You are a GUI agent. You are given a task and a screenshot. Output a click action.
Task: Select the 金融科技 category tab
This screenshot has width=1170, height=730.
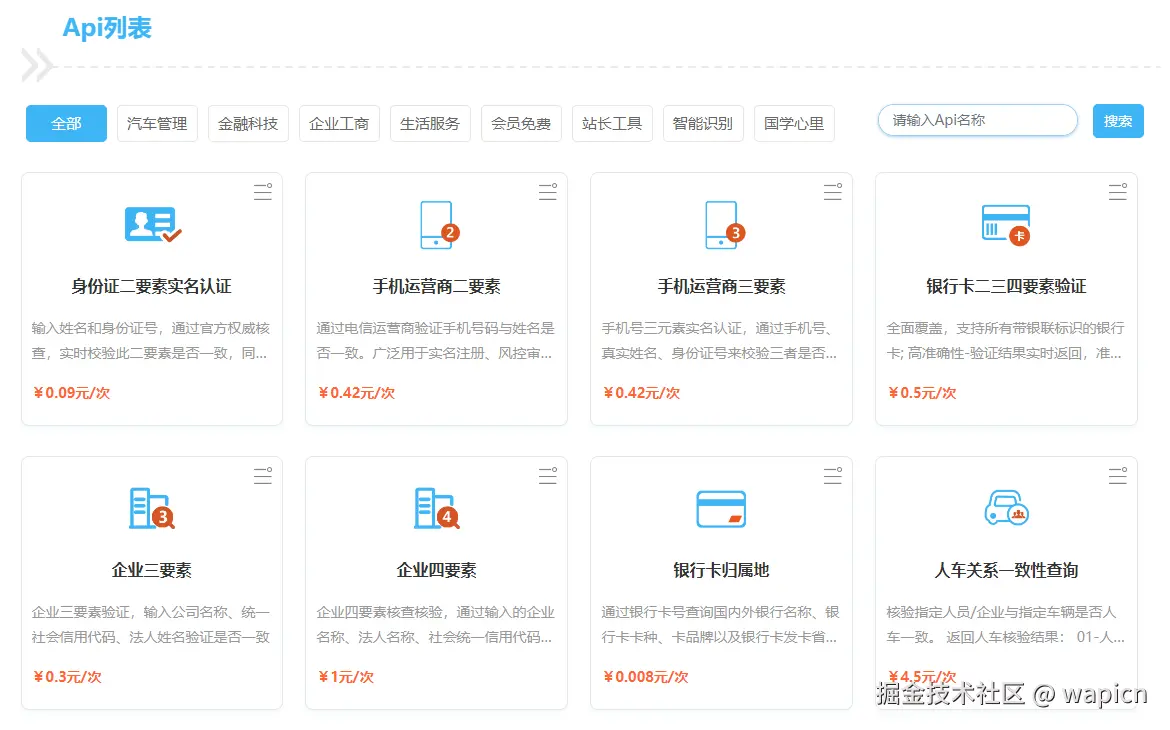(x=247, y=123)
